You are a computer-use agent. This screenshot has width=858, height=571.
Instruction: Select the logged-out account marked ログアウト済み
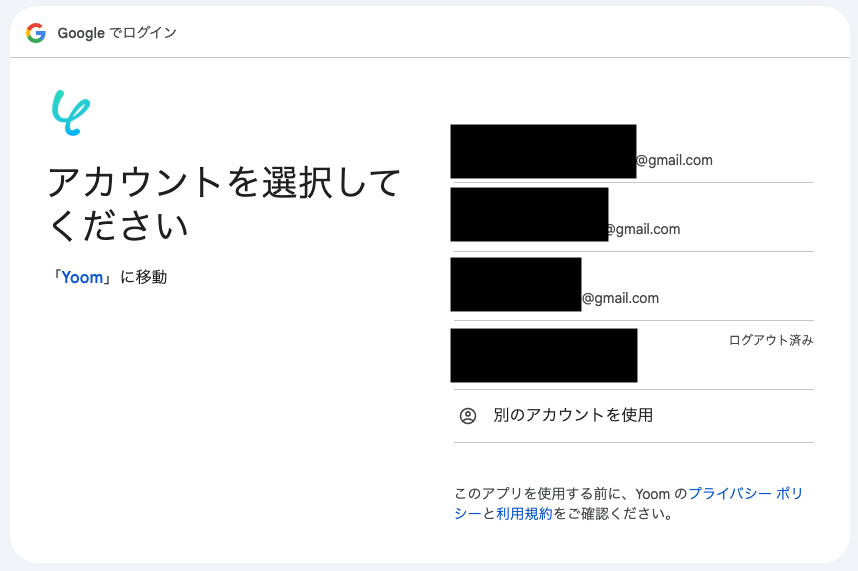(634, 355)
